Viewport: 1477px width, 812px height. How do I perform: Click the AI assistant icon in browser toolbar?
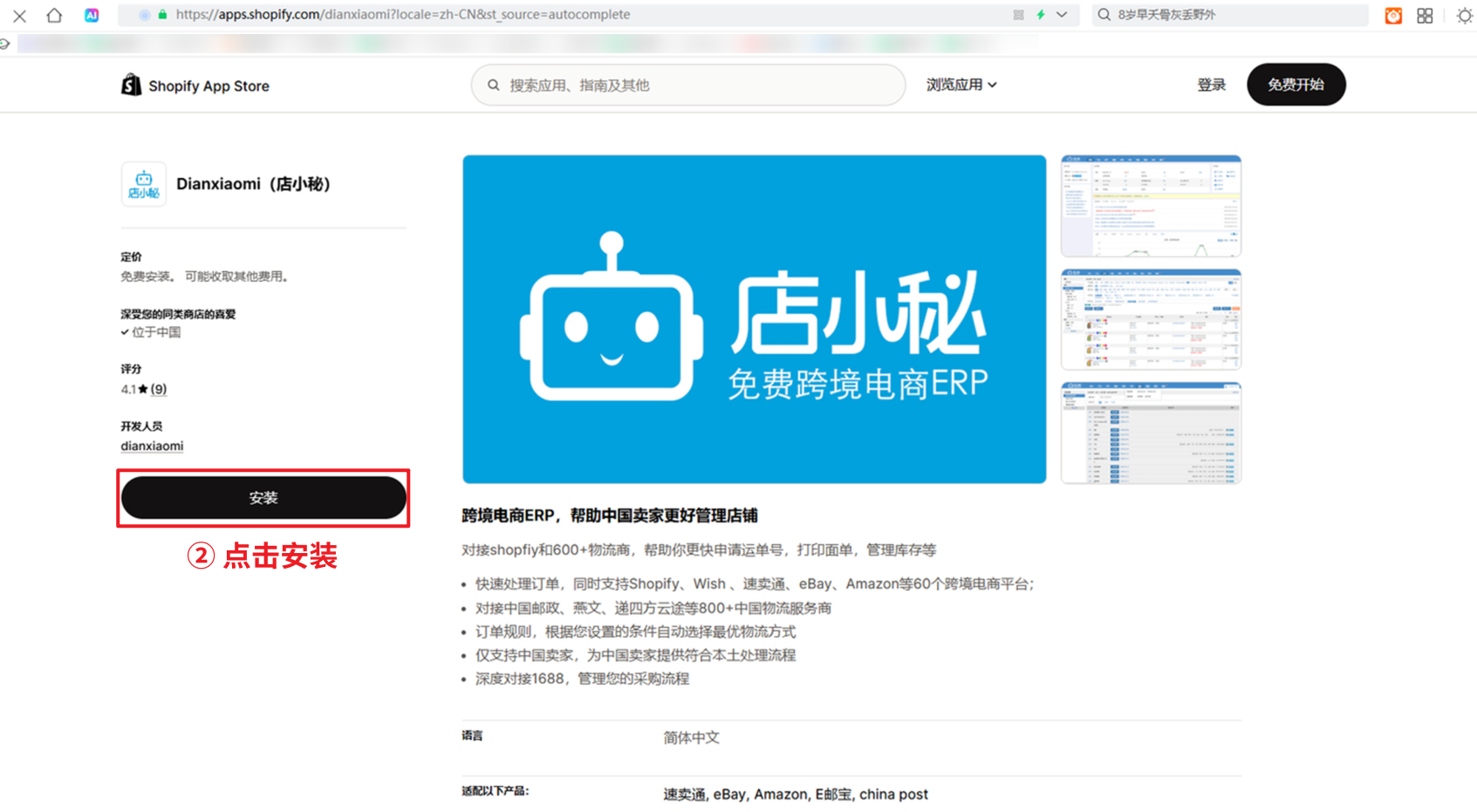[x=92, y=15]
